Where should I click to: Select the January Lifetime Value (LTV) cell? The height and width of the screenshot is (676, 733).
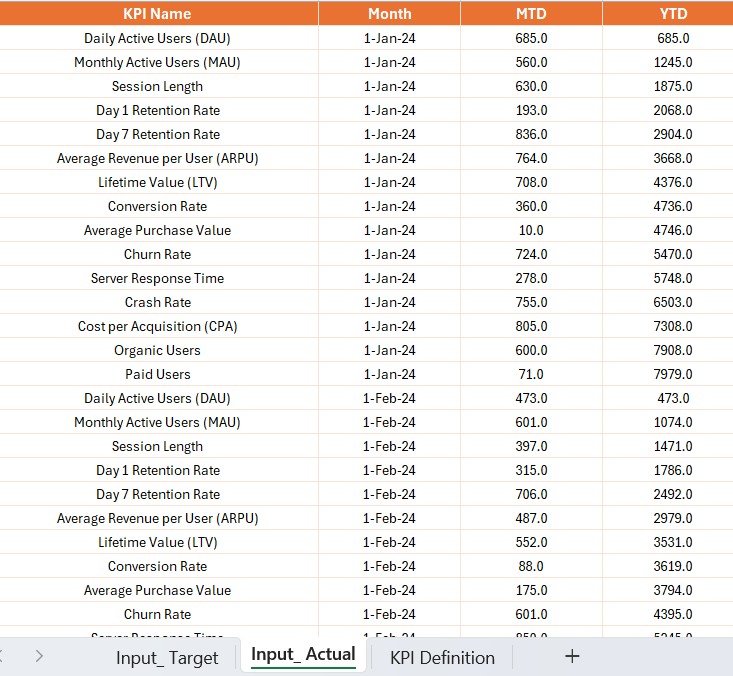tap(157, 182)
